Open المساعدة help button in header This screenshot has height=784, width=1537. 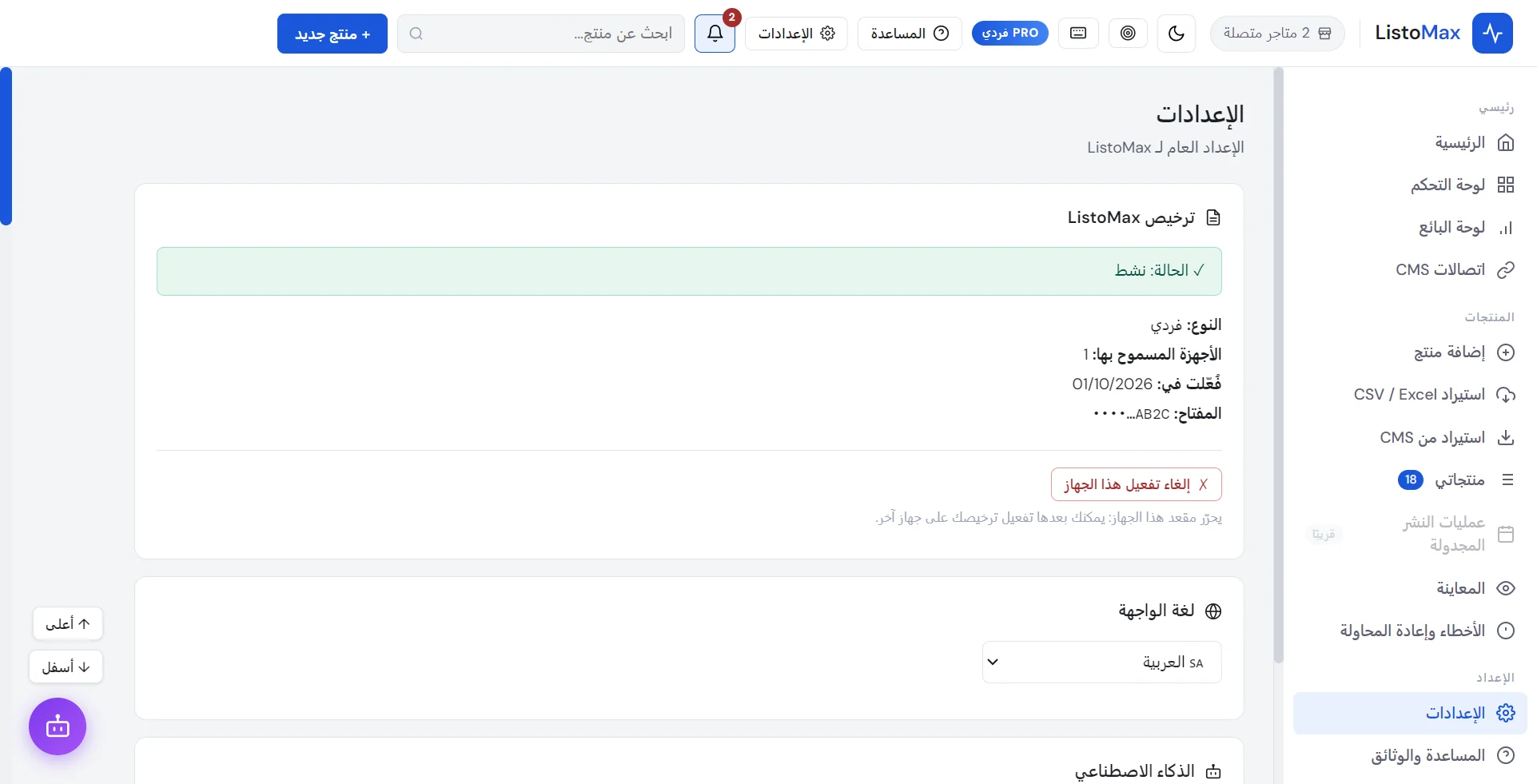pyautogui.click(x=910, y=34)
